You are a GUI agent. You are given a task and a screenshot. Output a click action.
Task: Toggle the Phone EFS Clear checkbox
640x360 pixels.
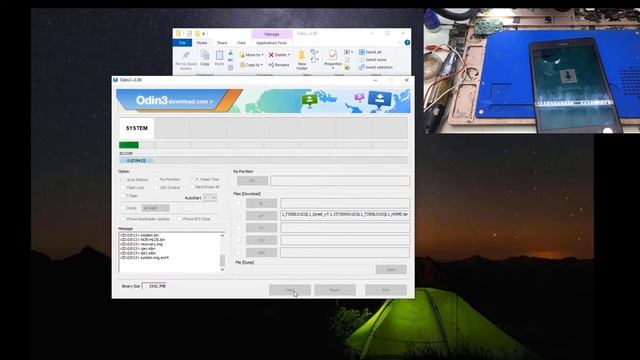[x=179, y=219]
